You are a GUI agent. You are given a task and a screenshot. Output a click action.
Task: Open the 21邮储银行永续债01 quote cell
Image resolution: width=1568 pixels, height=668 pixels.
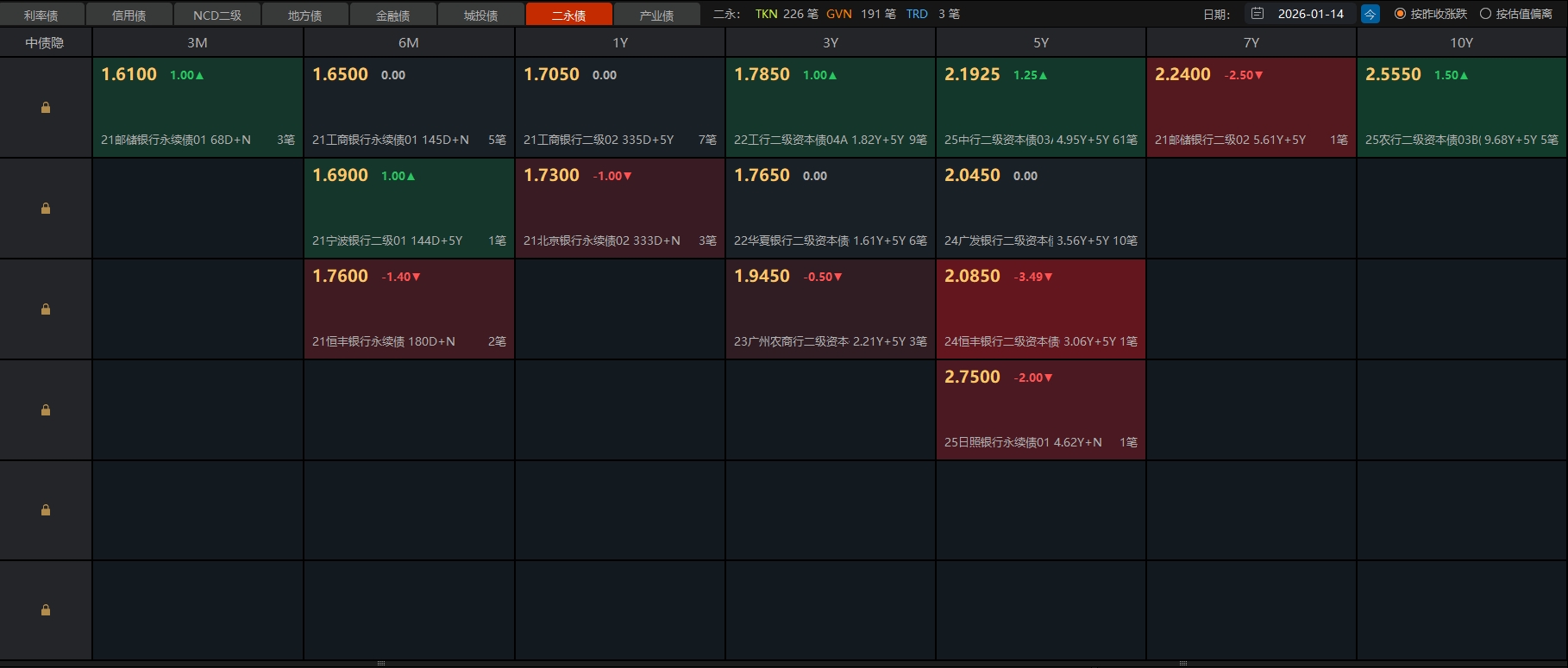198,108
